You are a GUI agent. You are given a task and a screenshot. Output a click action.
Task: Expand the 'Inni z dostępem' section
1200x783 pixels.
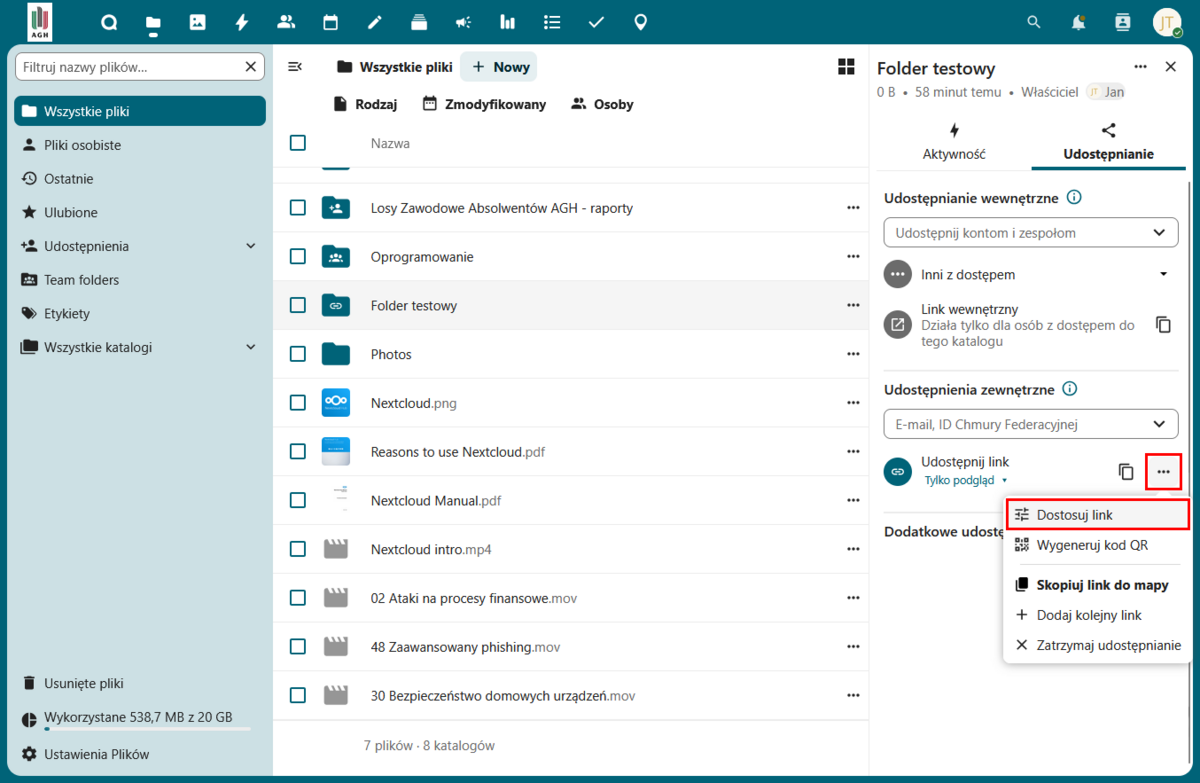[x=1163, y=274]
